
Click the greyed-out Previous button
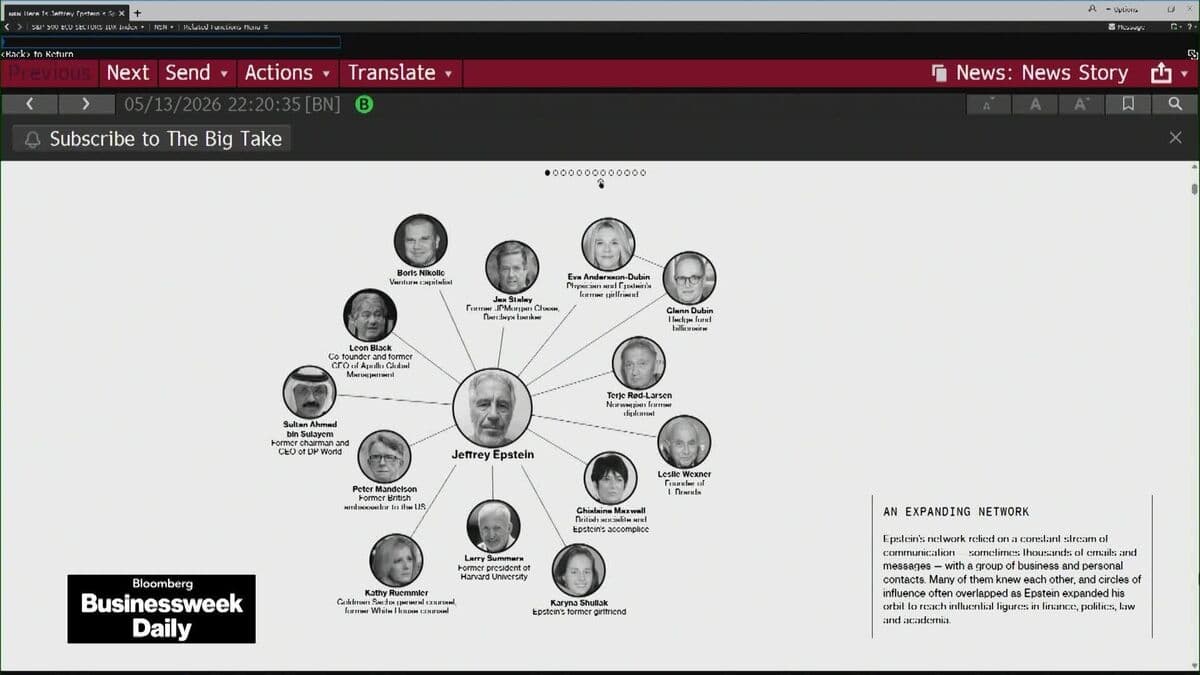tap(50, 73)
